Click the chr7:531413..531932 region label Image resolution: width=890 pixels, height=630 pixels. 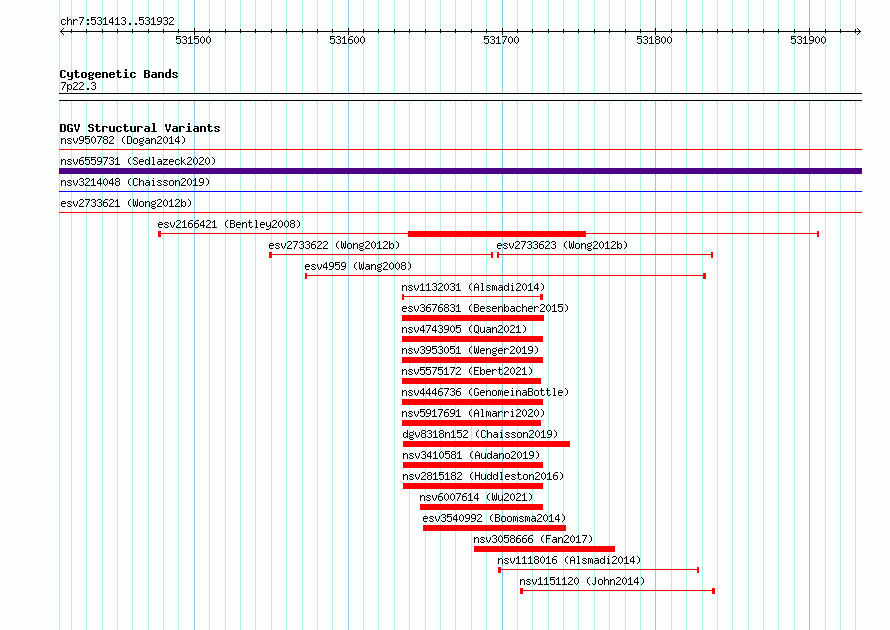pos(117,21)
